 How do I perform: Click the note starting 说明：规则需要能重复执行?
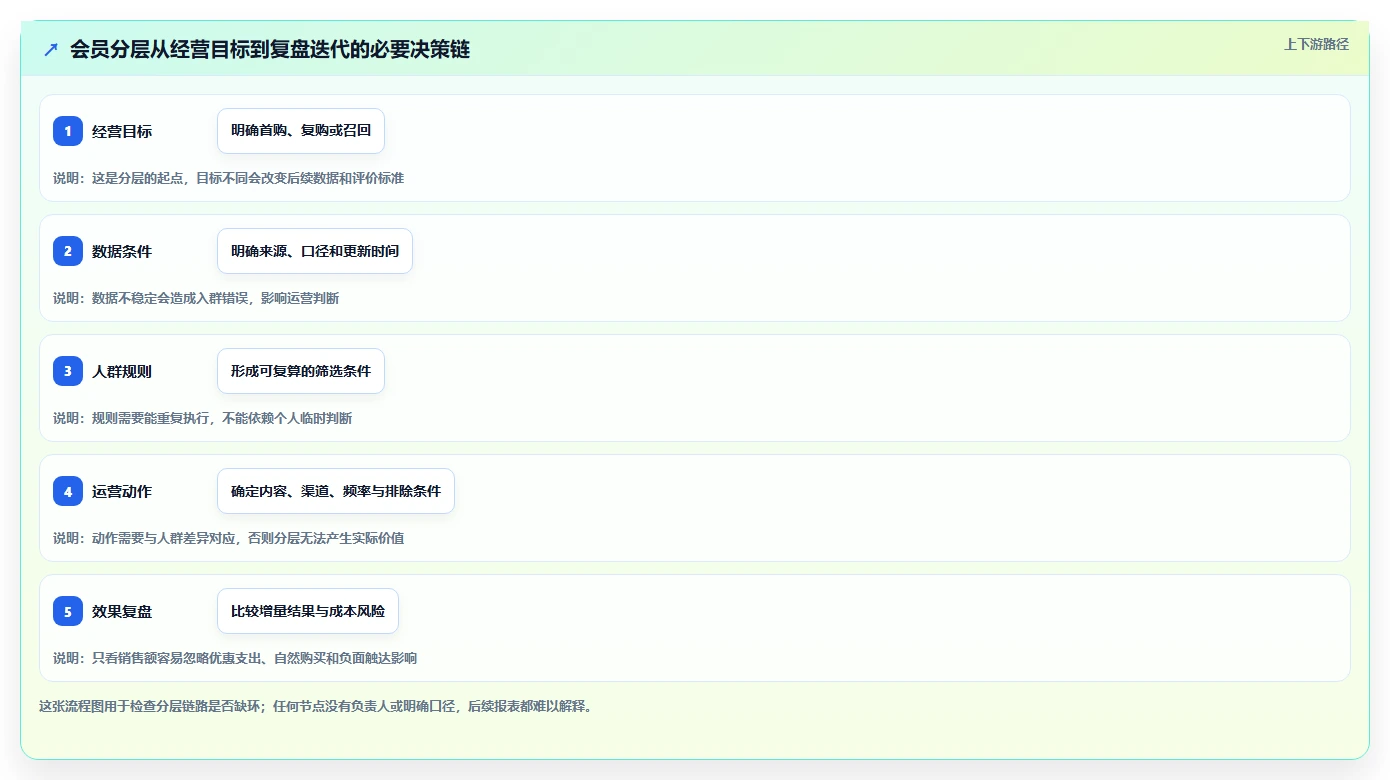click(202, 418)
